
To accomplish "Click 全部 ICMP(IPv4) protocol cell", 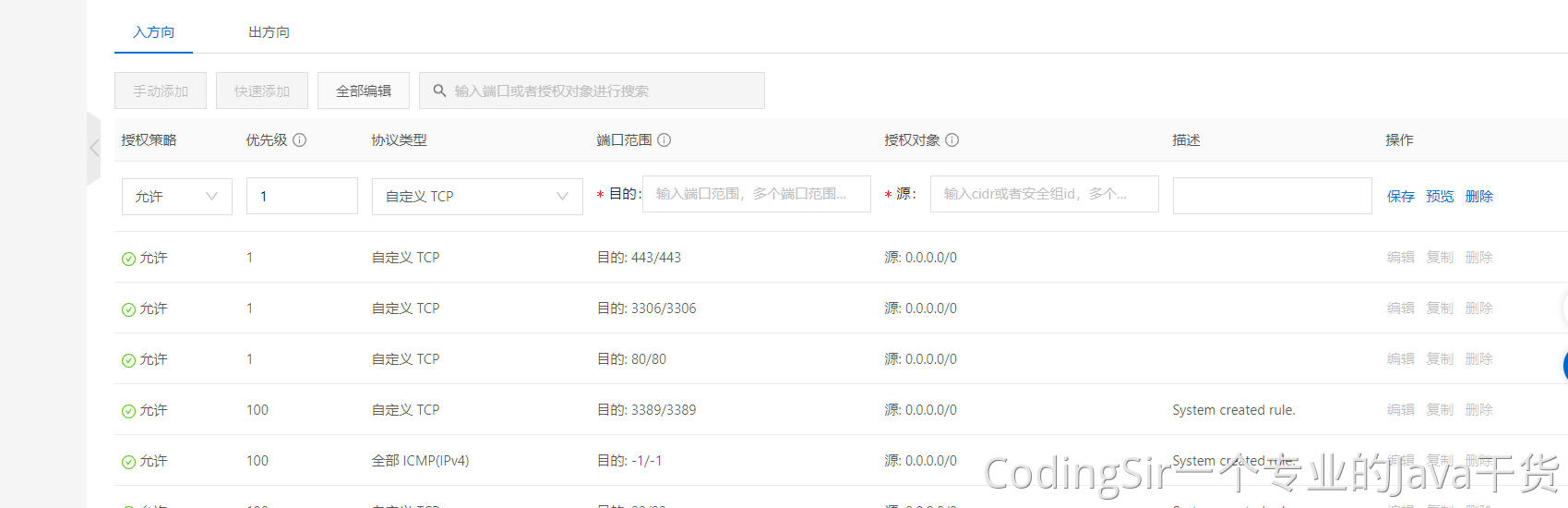I will pyautogui.click(x=420, y=461).
